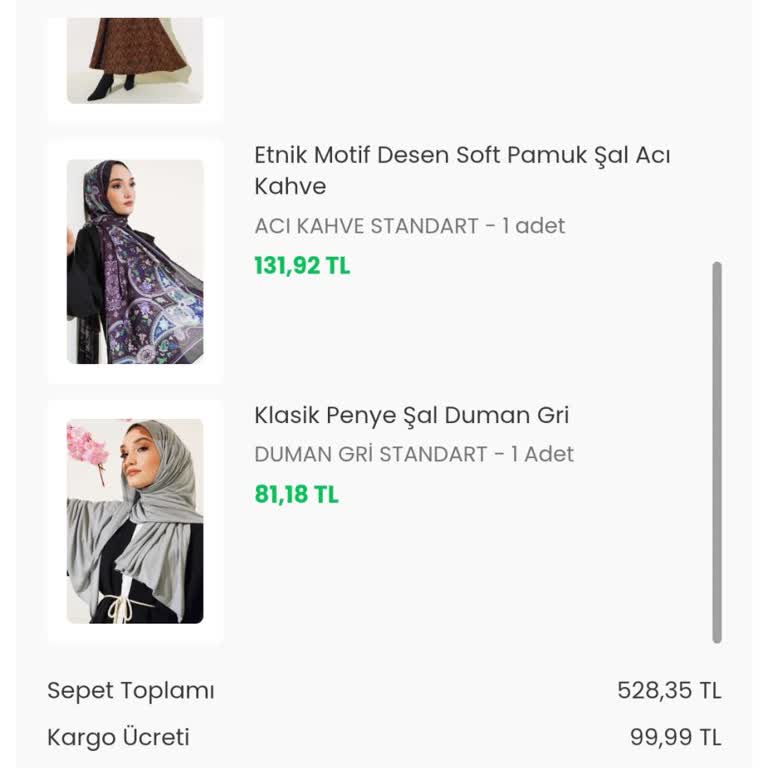Click the word "Kahve" on the title's second line
This screenshot has height=768, width=768.
(x=290, y=186)
